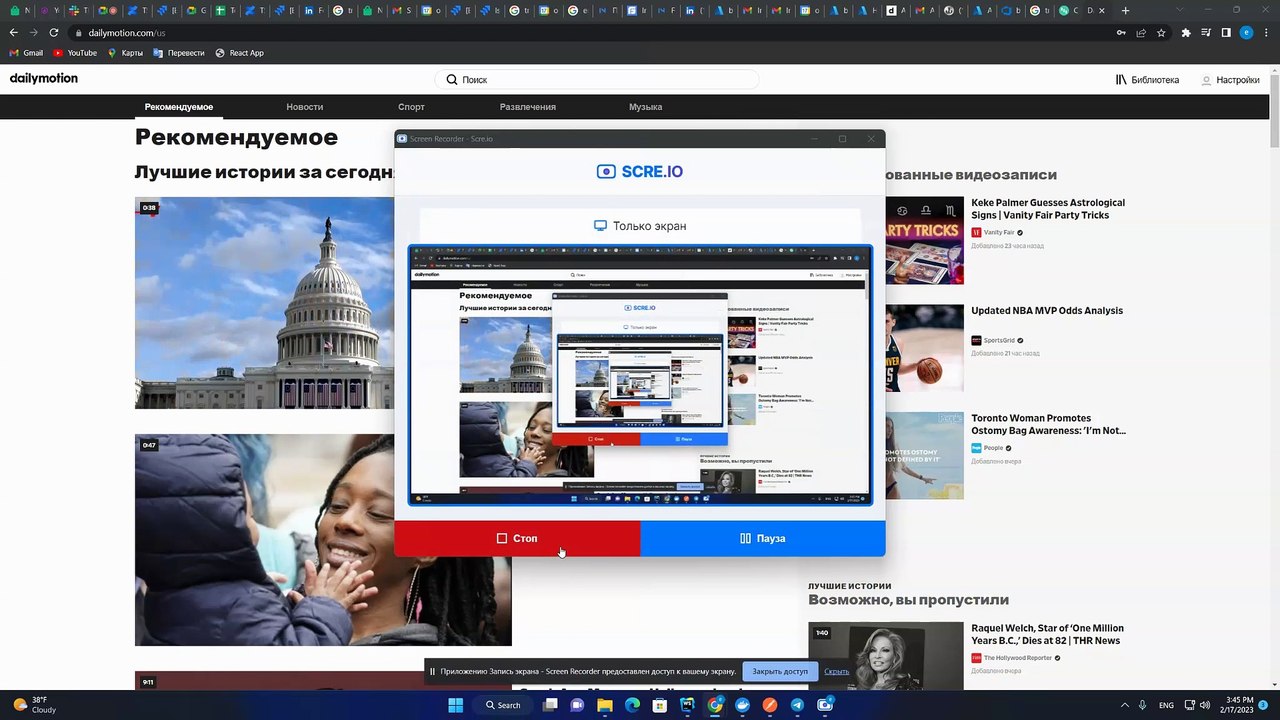This screenshot has width=1280, height=720.
Task: Open the Screen Recorder taskbar icon
Action: pyautogui.click(x=825, y=705)
